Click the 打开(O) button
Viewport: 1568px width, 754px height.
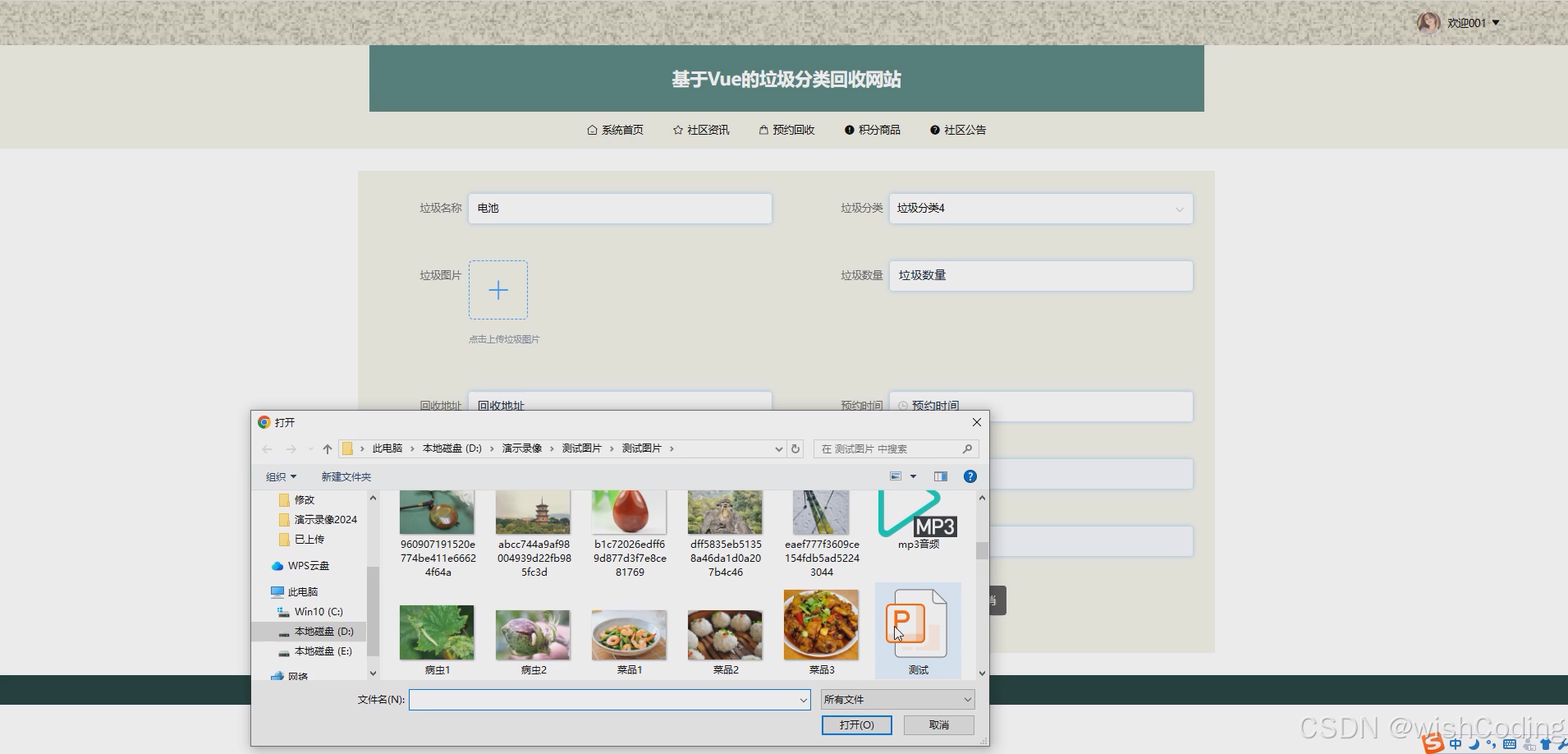856,725
